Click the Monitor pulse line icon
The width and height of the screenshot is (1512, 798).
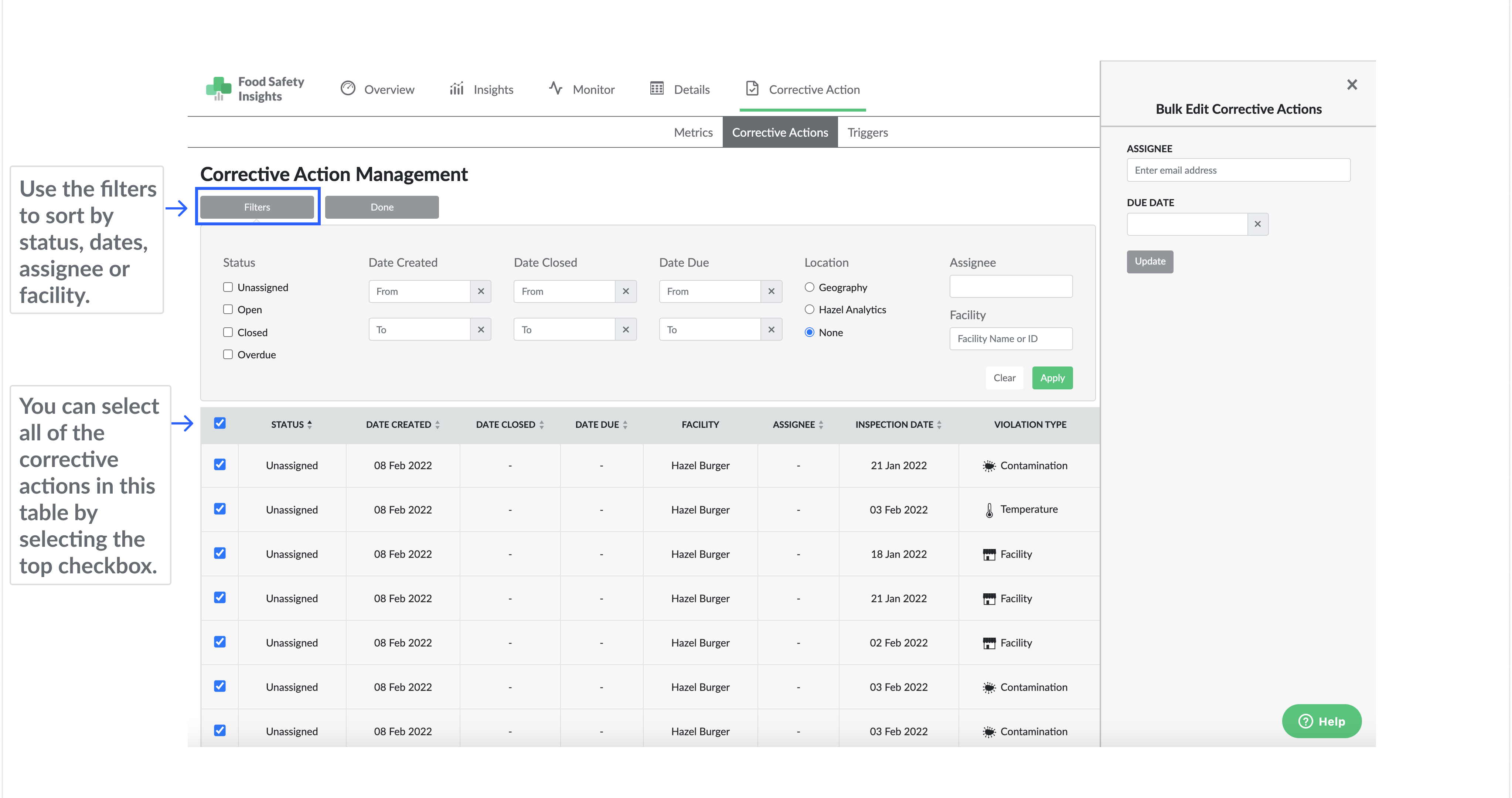555,89
